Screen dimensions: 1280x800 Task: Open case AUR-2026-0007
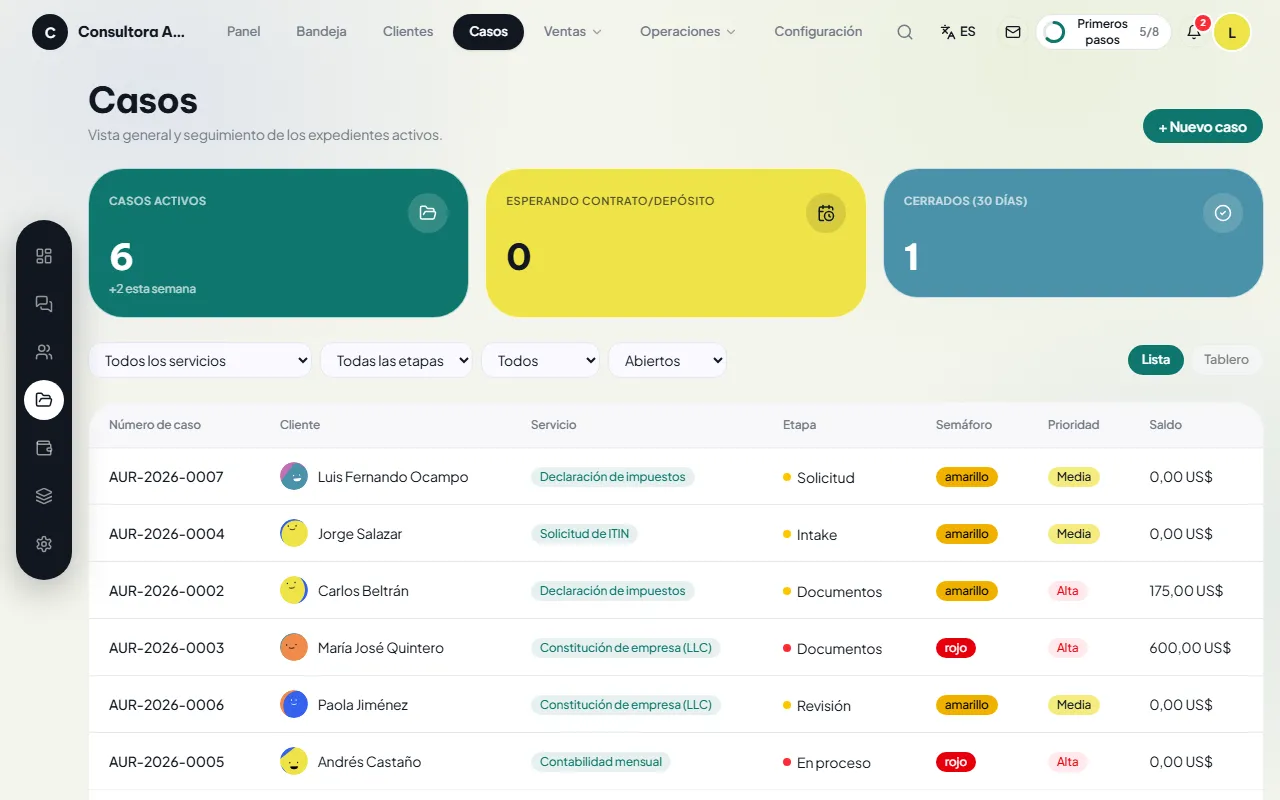tap(166, 477)
